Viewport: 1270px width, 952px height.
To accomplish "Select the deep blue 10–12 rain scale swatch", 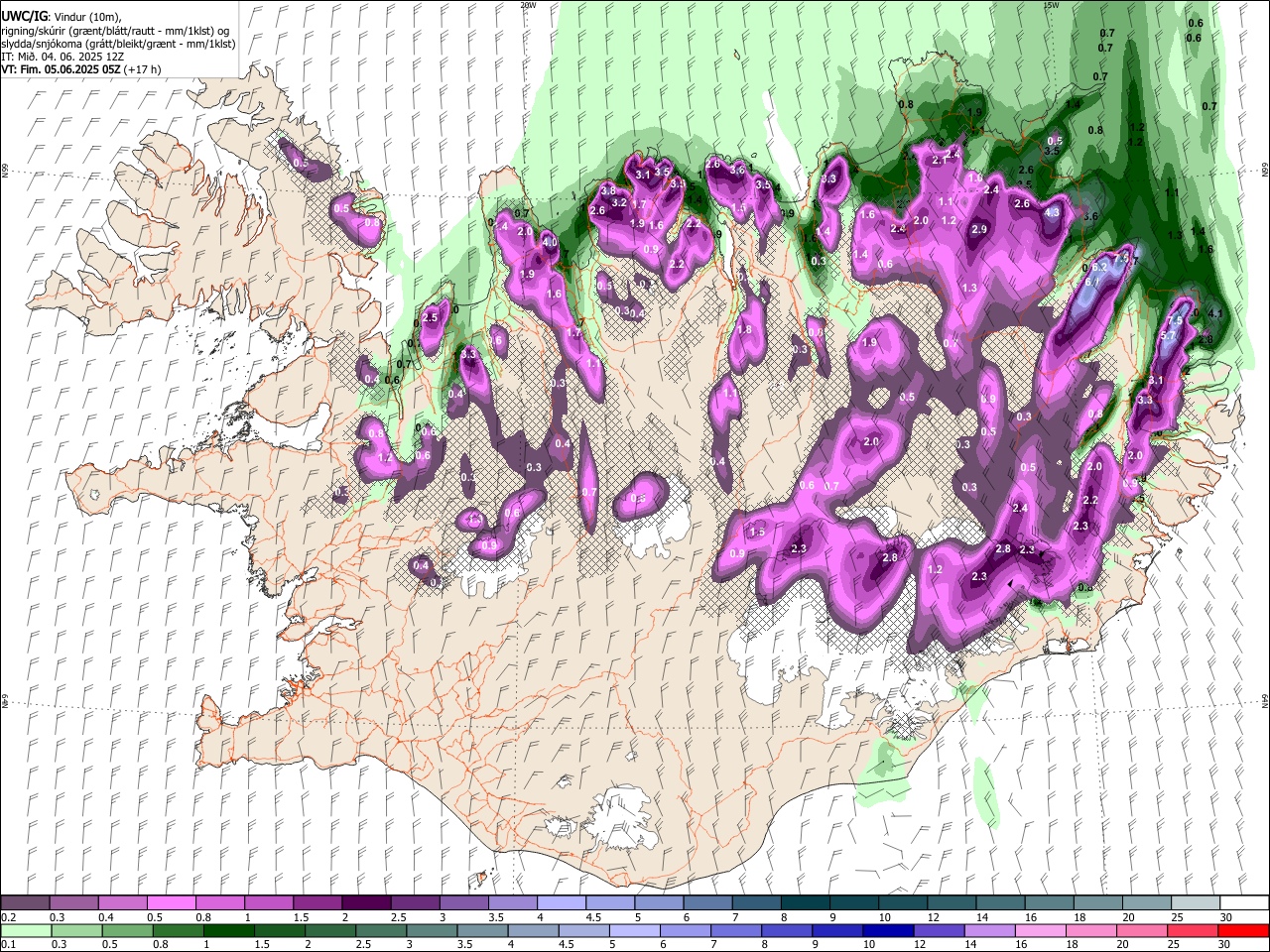I will pos(888,930).
